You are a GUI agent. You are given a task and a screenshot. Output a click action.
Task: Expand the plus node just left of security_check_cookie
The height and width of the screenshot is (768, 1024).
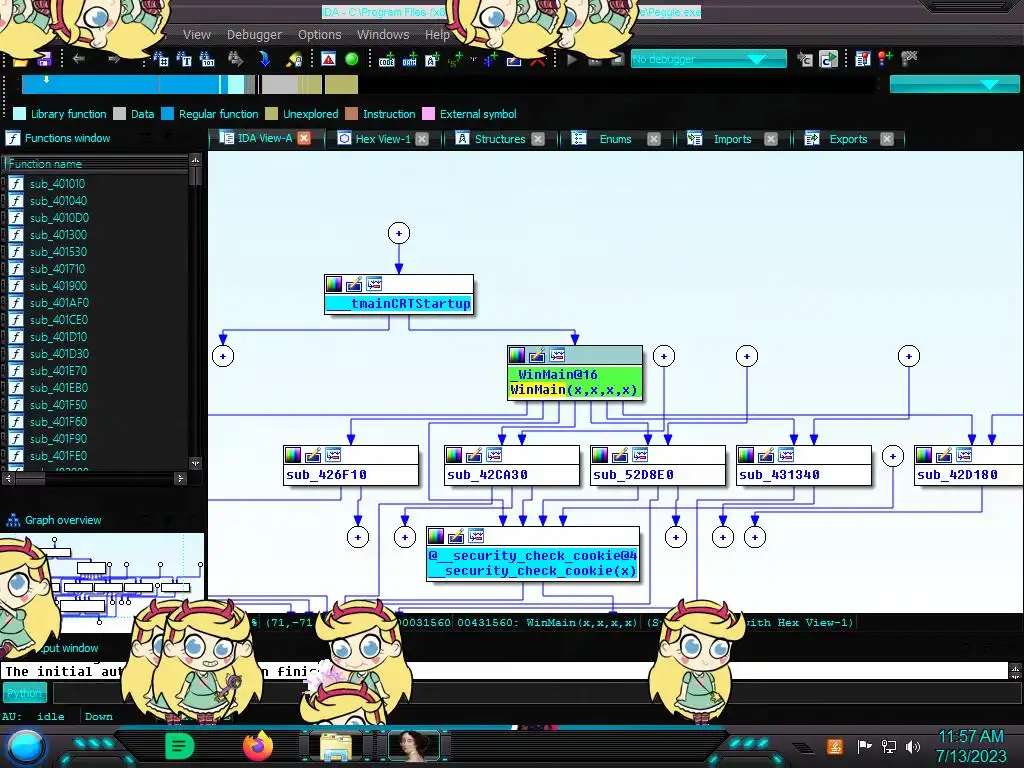tap(405, 537)
